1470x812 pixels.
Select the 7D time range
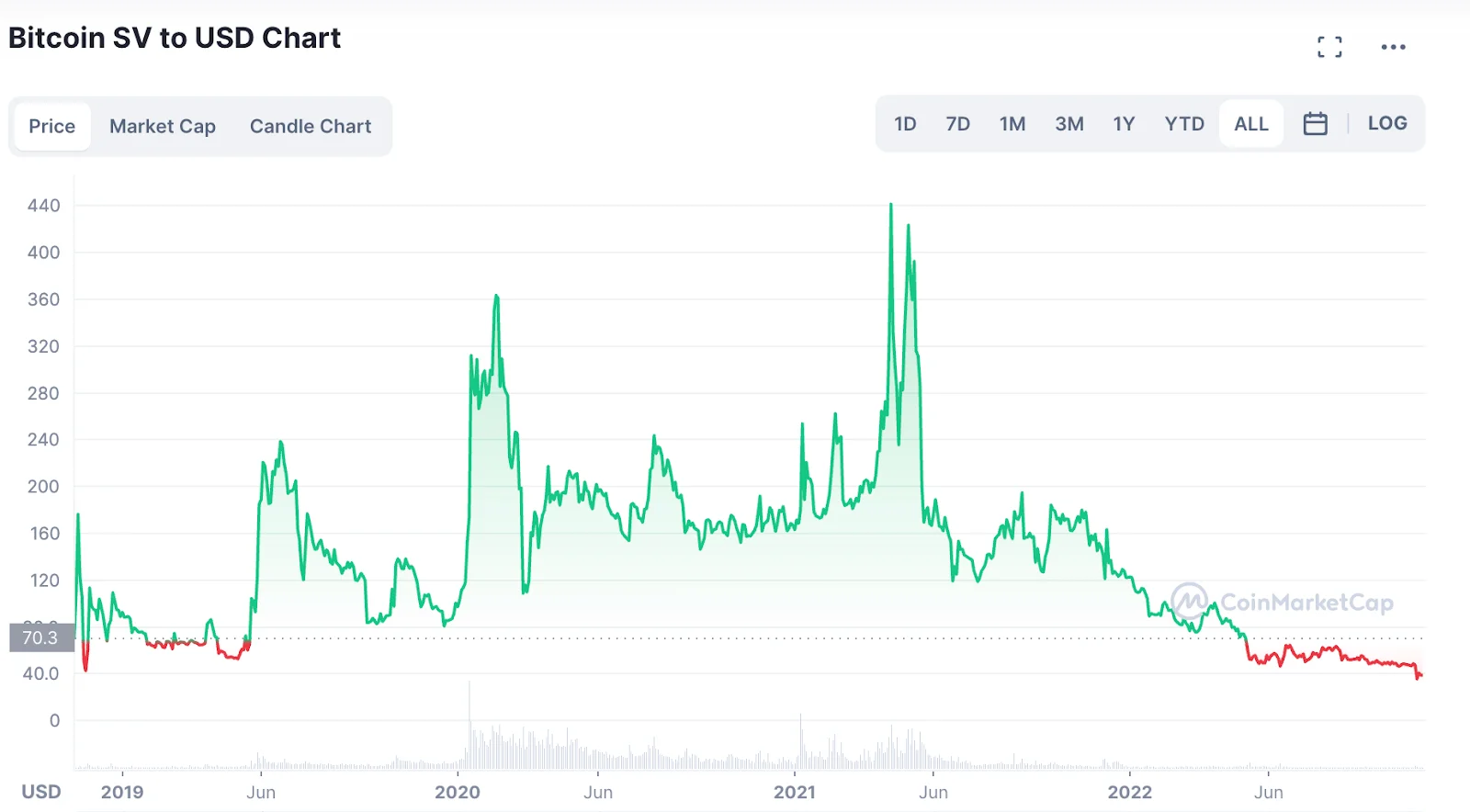coord(957,124)
